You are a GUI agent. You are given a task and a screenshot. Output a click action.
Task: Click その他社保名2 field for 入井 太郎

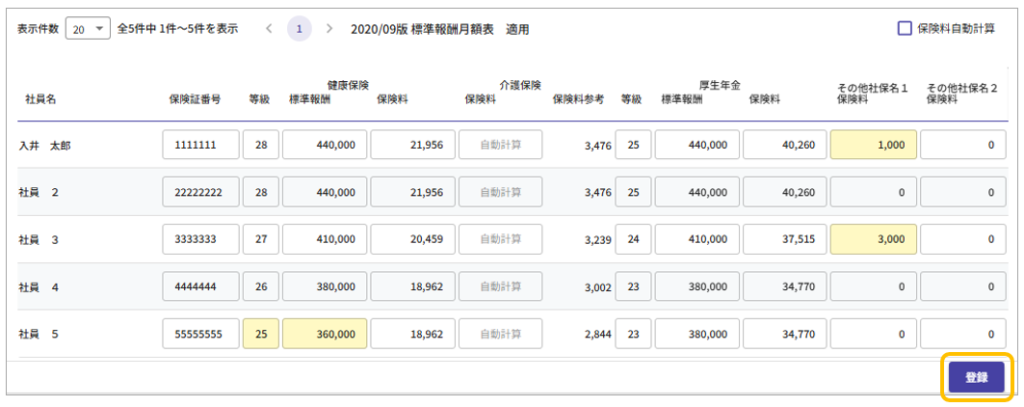tap(962, 145)
